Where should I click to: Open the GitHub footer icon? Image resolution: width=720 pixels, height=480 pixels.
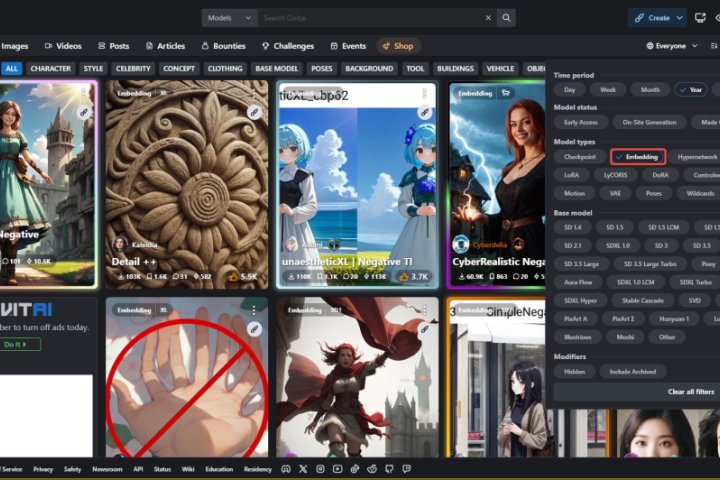tap(389, 468)
